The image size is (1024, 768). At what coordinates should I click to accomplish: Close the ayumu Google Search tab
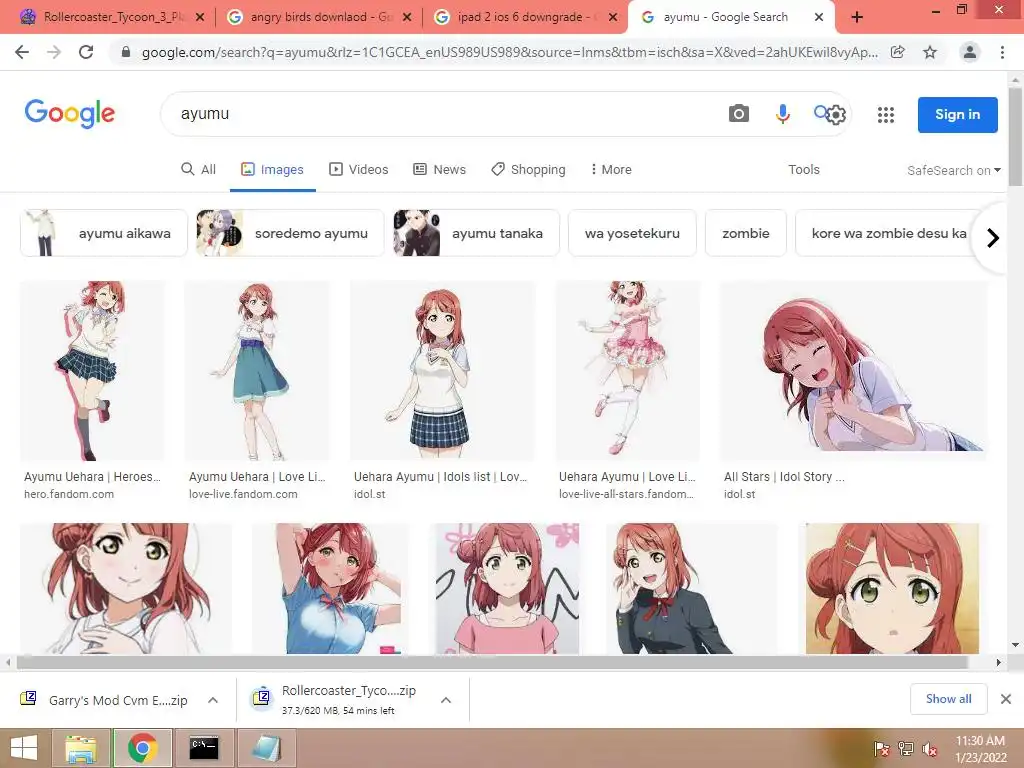click(819, 18)
